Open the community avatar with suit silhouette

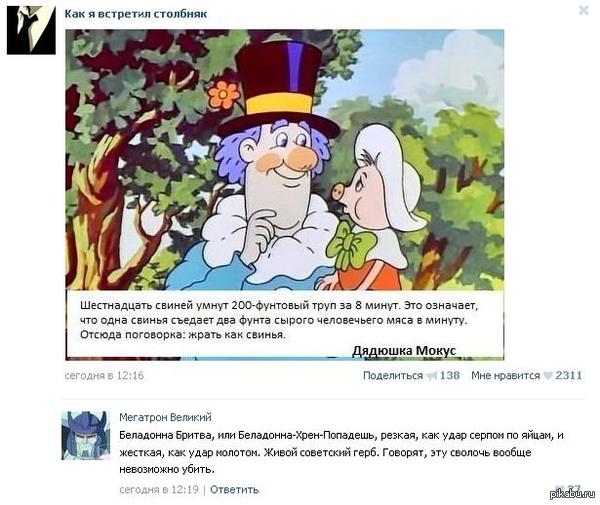(31, 30)
